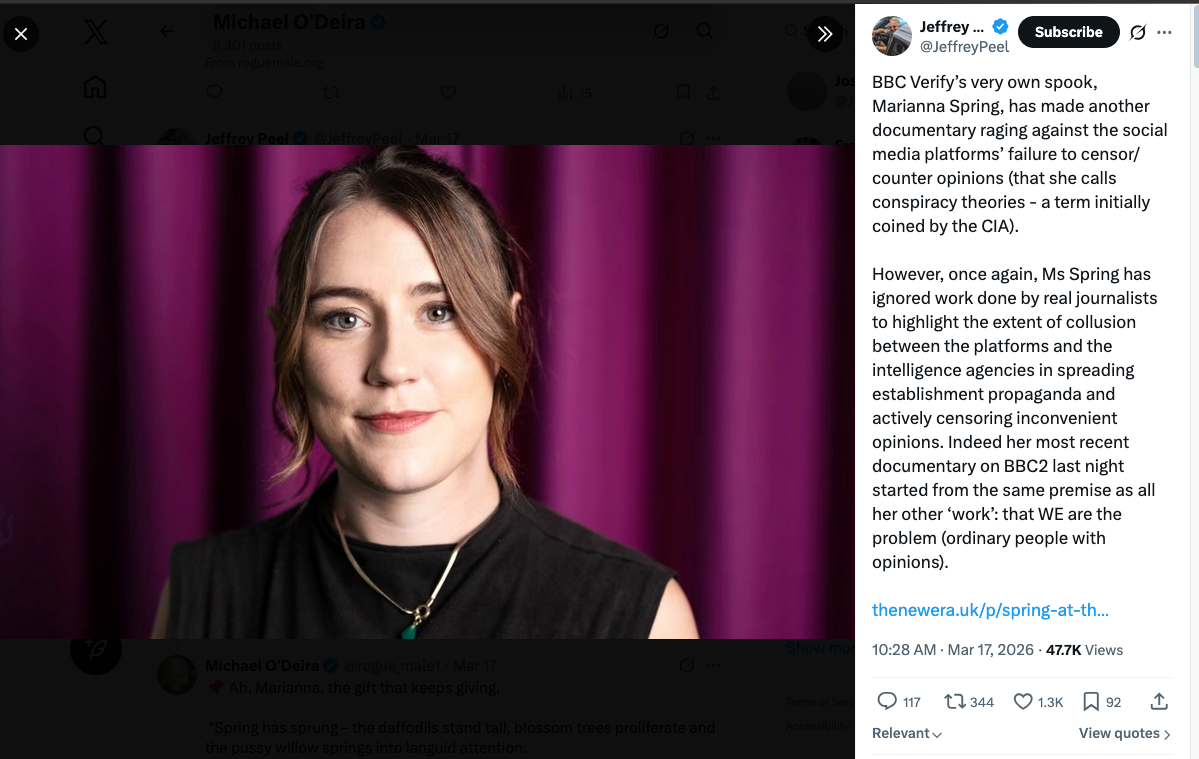Repost the tweet using the retweet icon
Viewport: 1199px width, 759px height.
tap(955, 701)
